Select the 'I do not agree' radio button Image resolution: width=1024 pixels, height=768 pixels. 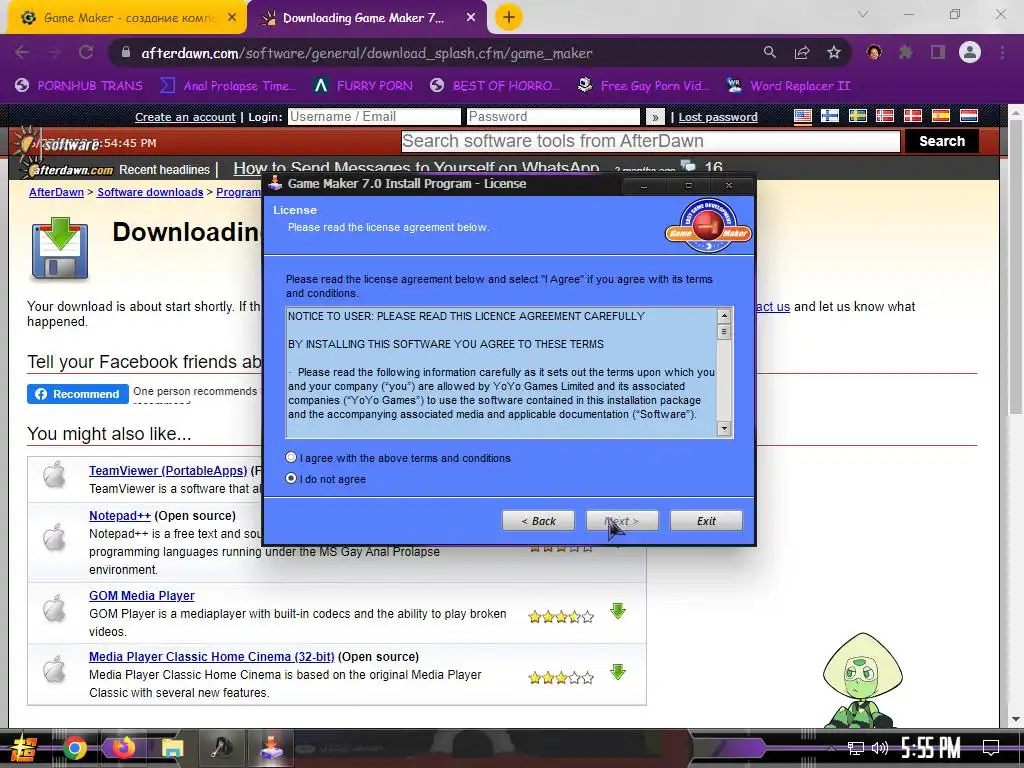click(291, 478)
